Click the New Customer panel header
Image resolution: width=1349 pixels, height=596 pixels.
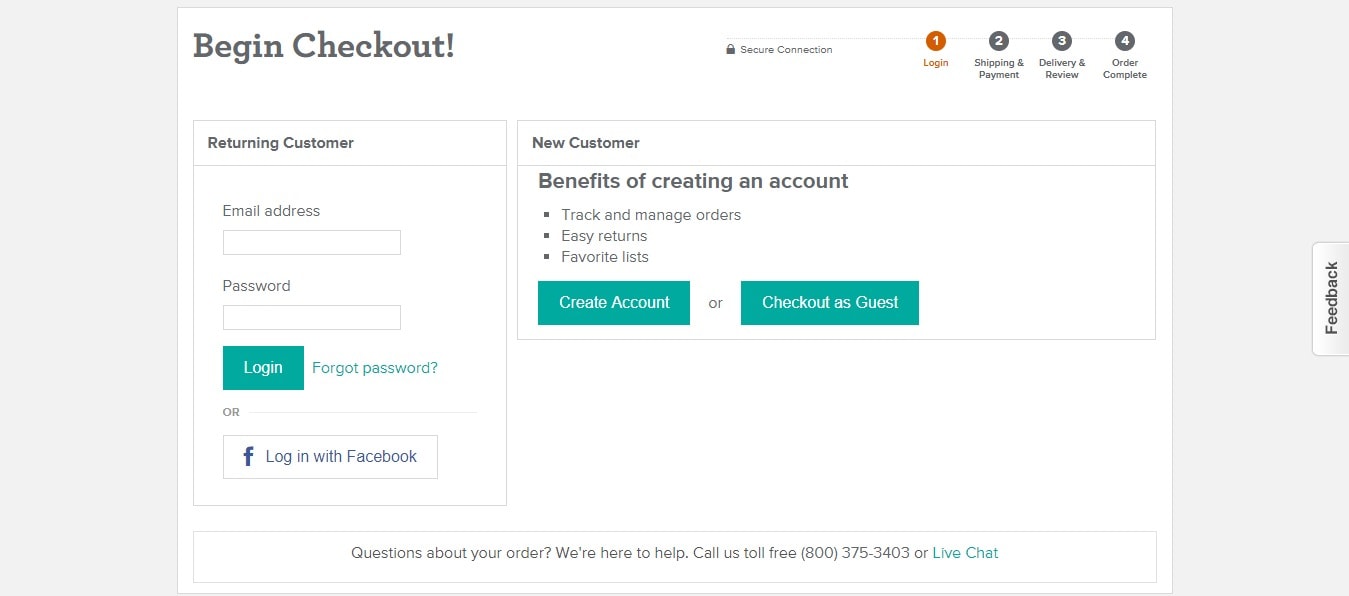[836, 143]
